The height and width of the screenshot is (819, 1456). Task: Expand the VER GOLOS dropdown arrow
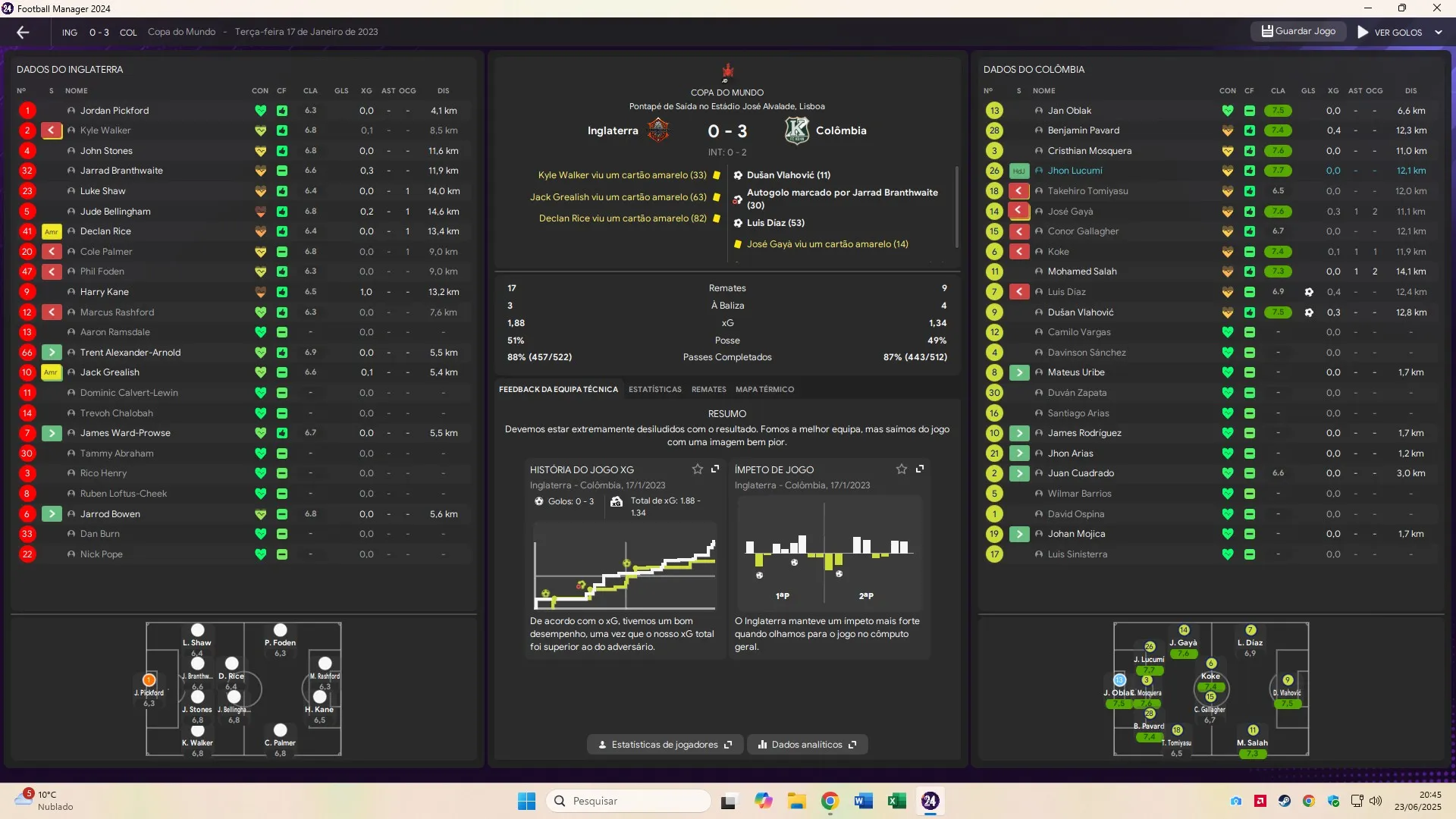coord(1439,33)
